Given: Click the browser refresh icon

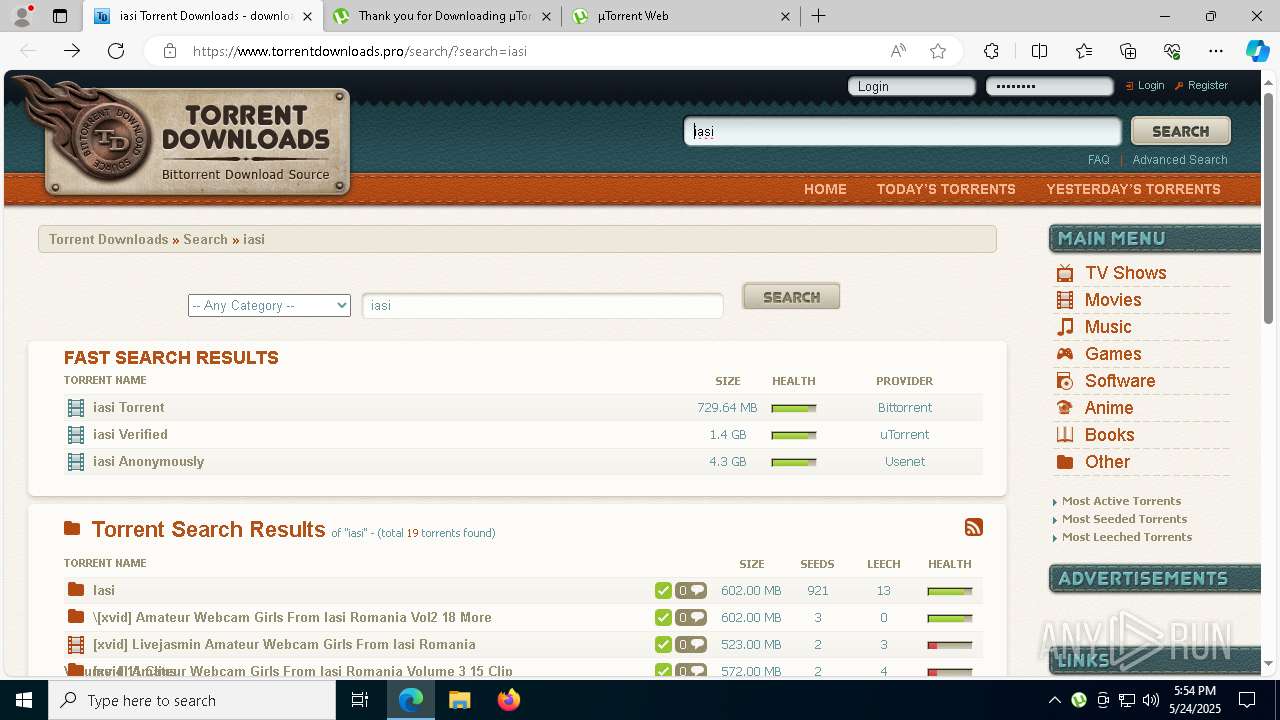Looking at the screenshot, I should 116,51.
